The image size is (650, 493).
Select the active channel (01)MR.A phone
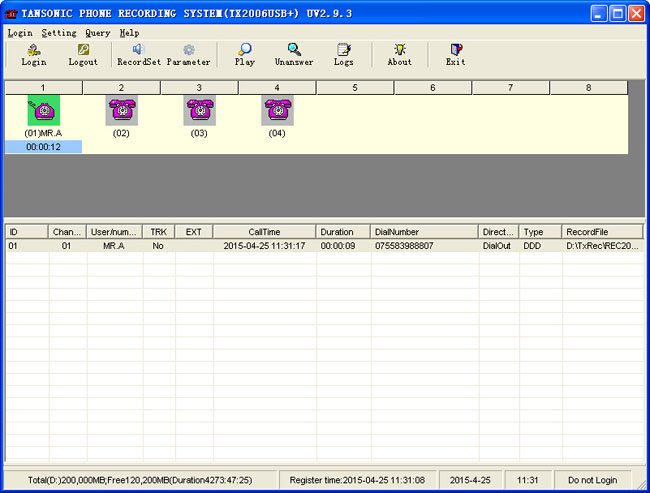point(43,110)
